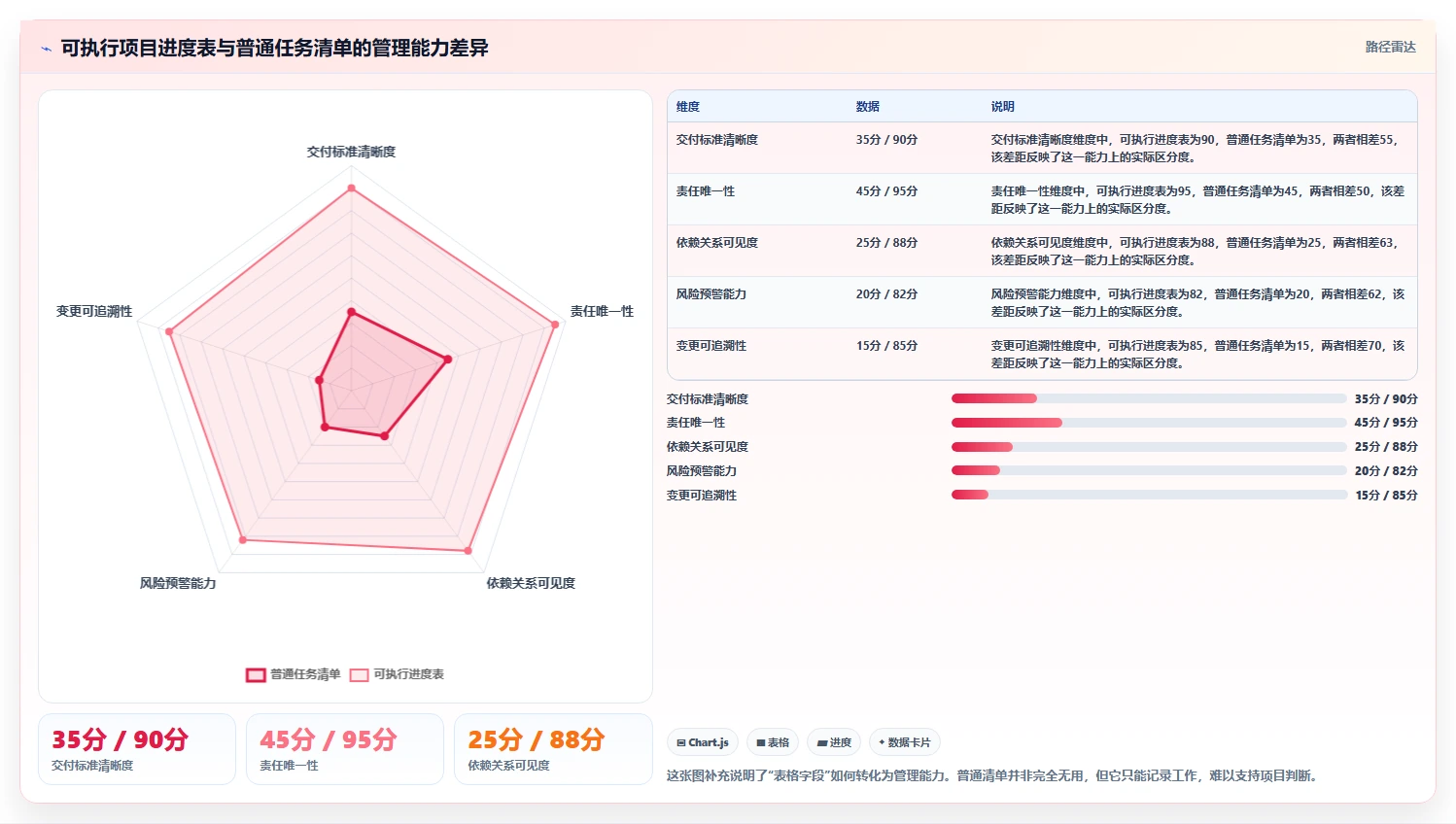Click outer radar point on 依赖关系可见度 axis

468,551
